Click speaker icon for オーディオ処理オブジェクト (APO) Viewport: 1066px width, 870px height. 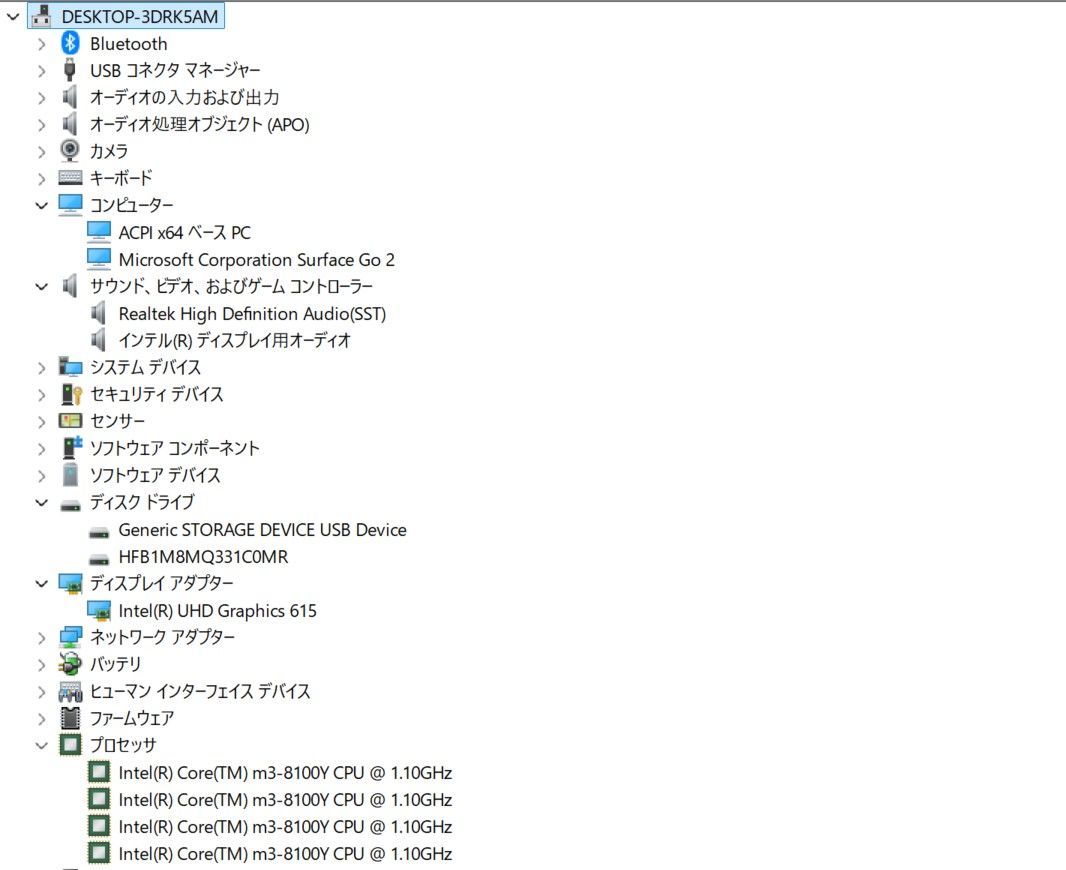(69, 124)
